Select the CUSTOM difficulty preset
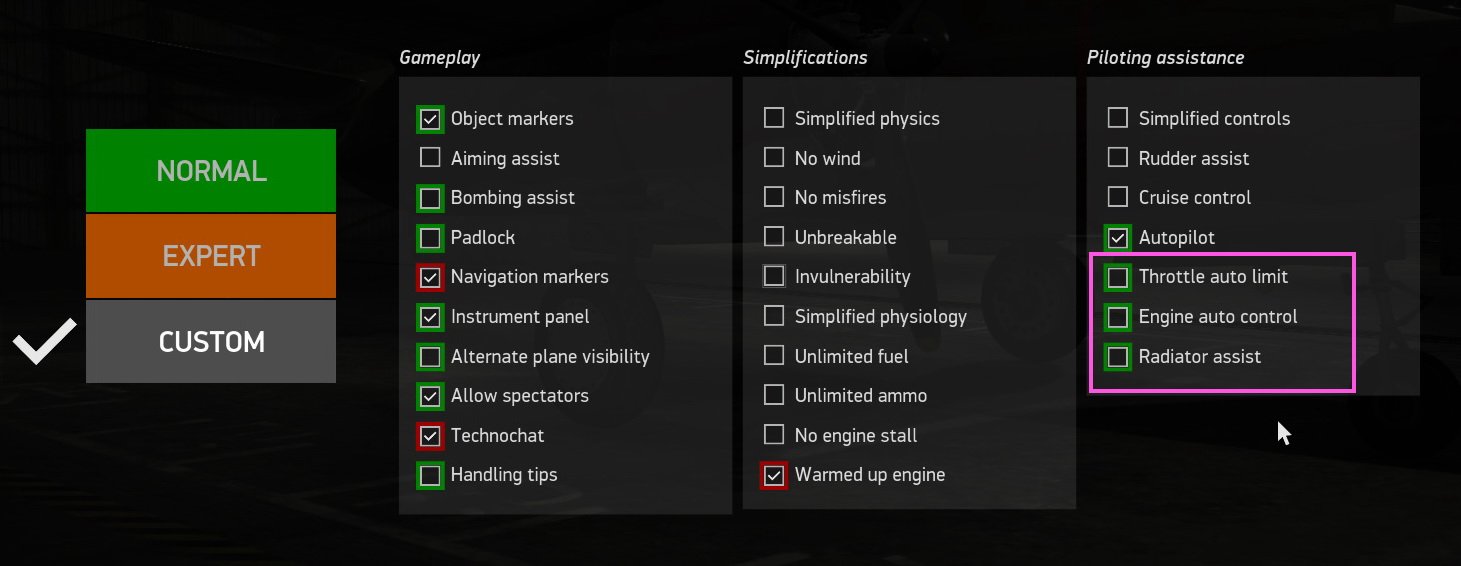The image size is (1461, 566). click(x=211, y=342)
